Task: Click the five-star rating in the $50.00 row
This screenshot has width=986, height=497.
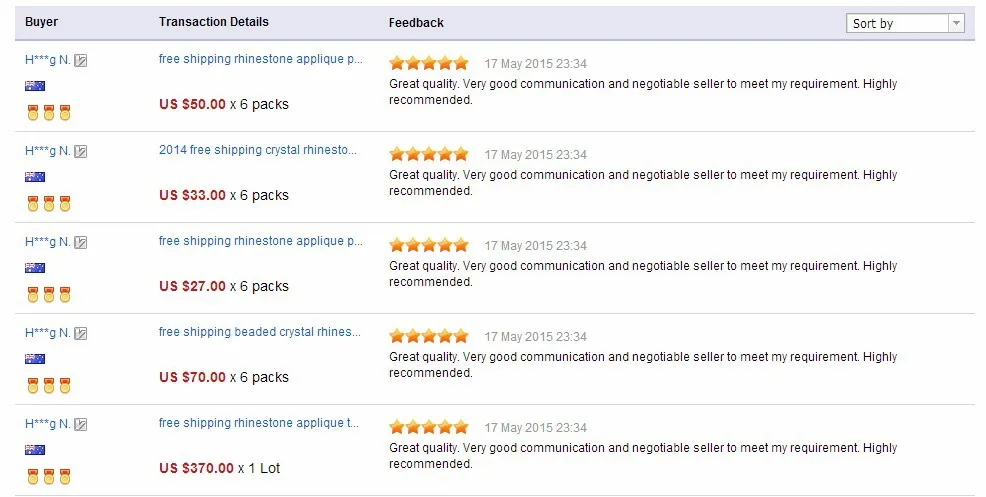Action: 429,63
